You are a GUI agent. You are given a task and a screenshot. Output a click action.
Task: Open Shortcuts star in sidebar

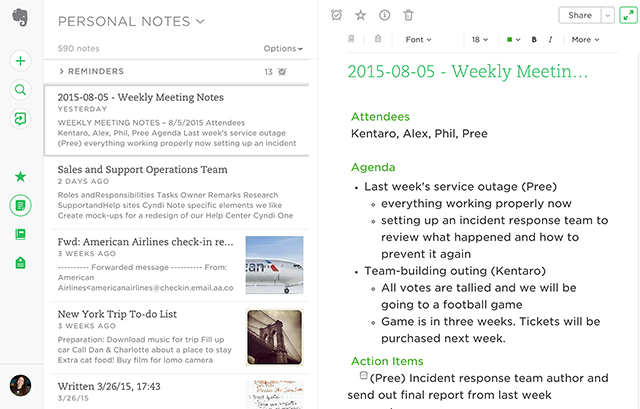(20, 176)
